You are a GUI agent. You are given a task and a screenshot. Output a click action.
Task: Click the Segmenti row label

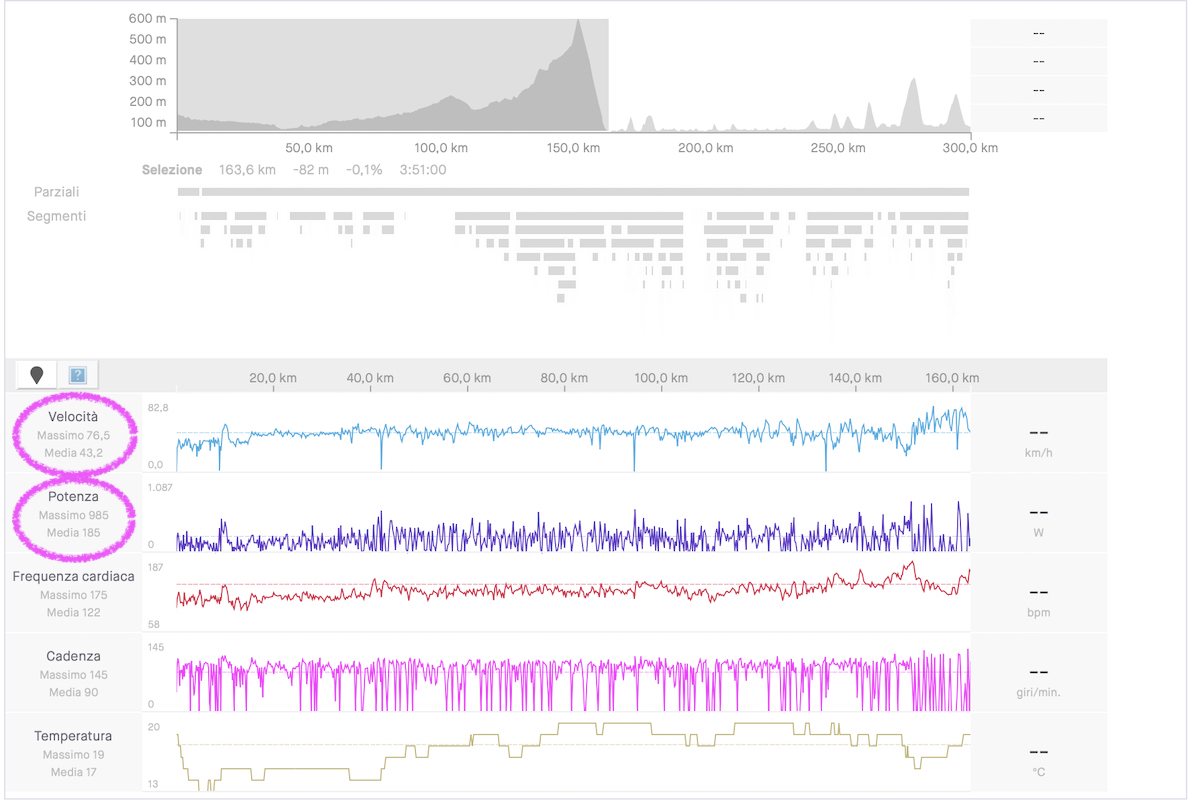pyautogui.click(x=57, y=216)
